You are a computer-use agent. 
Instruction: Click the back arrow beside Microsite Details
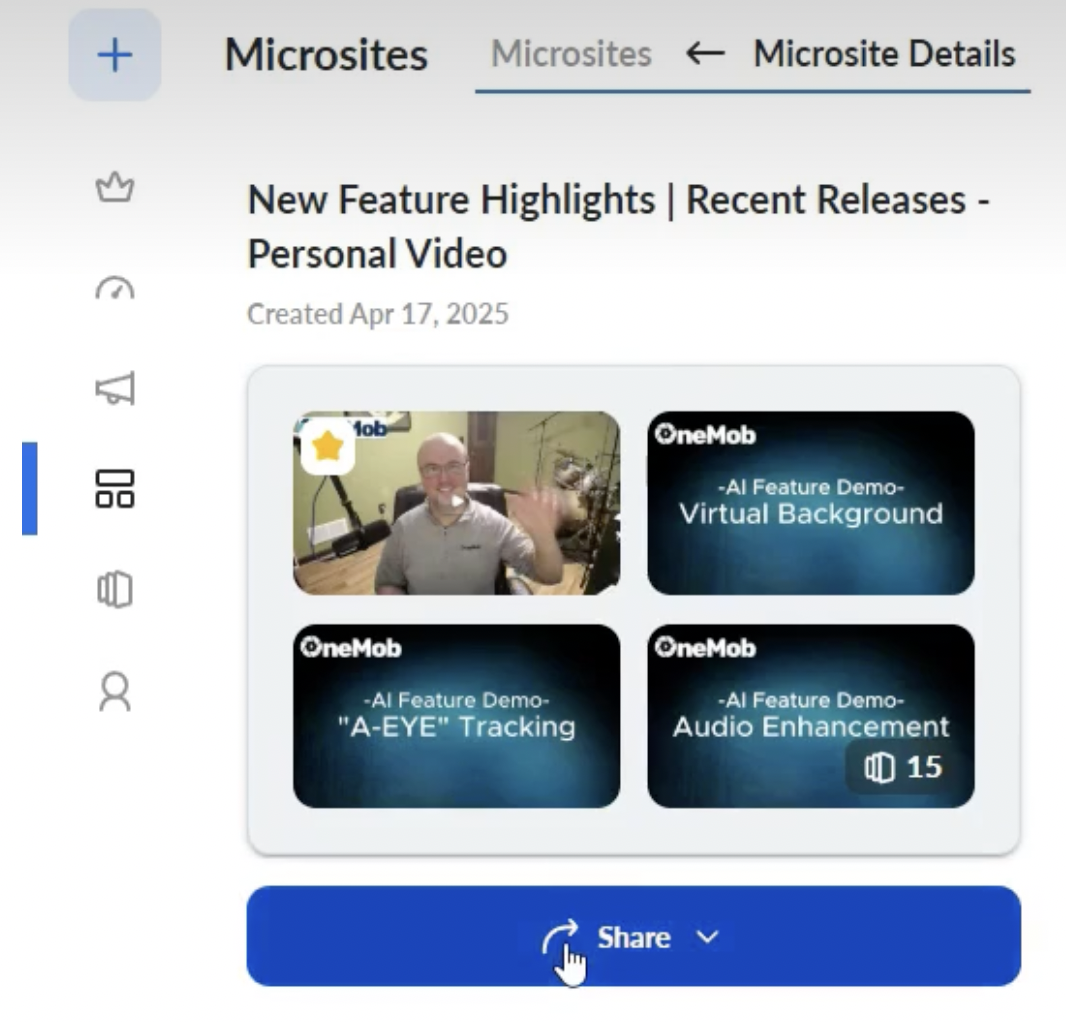705,53
